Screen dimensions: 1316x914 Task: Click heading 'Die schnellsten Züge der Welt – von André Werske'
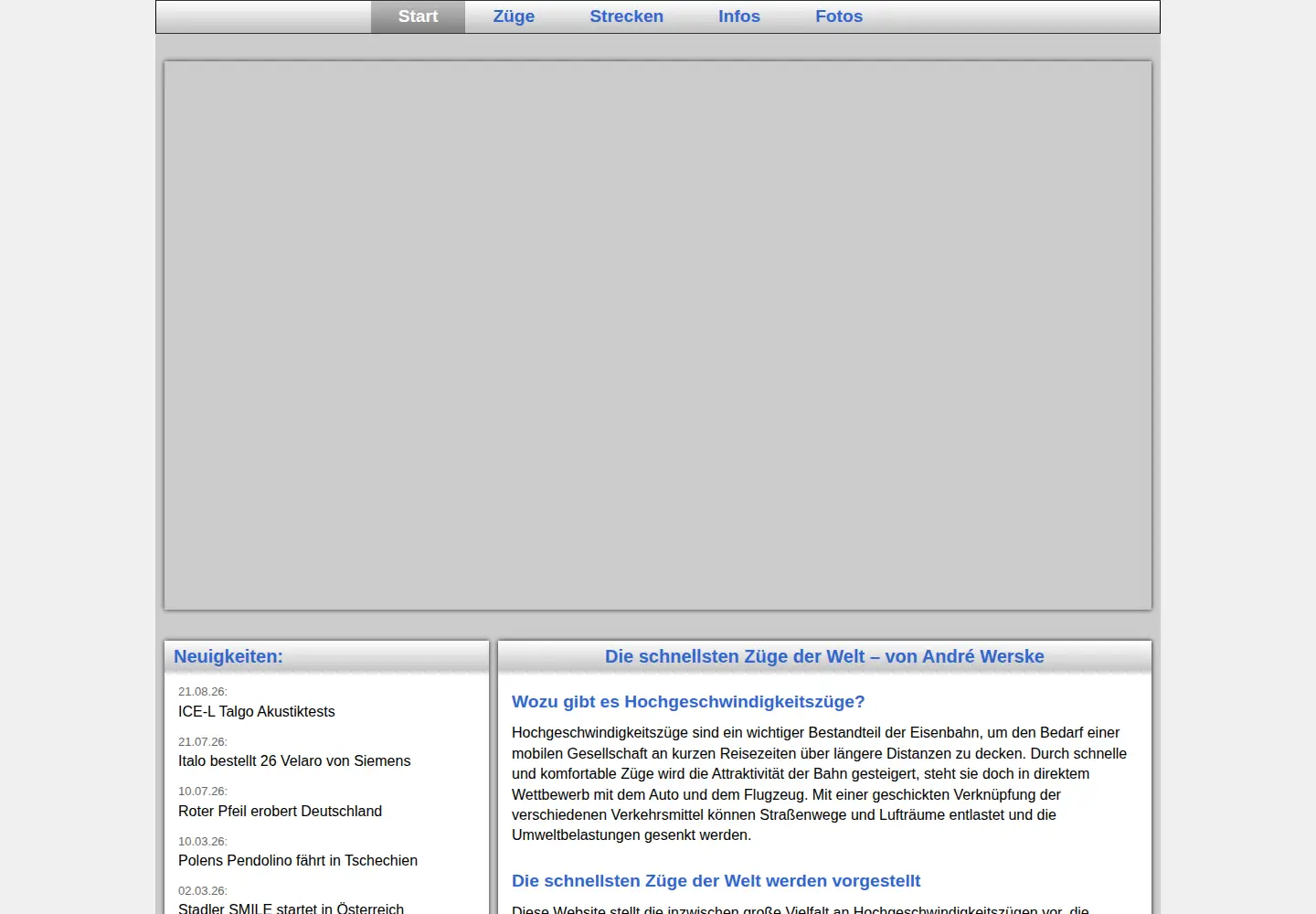pyautogui.click(x=824, y=656)
